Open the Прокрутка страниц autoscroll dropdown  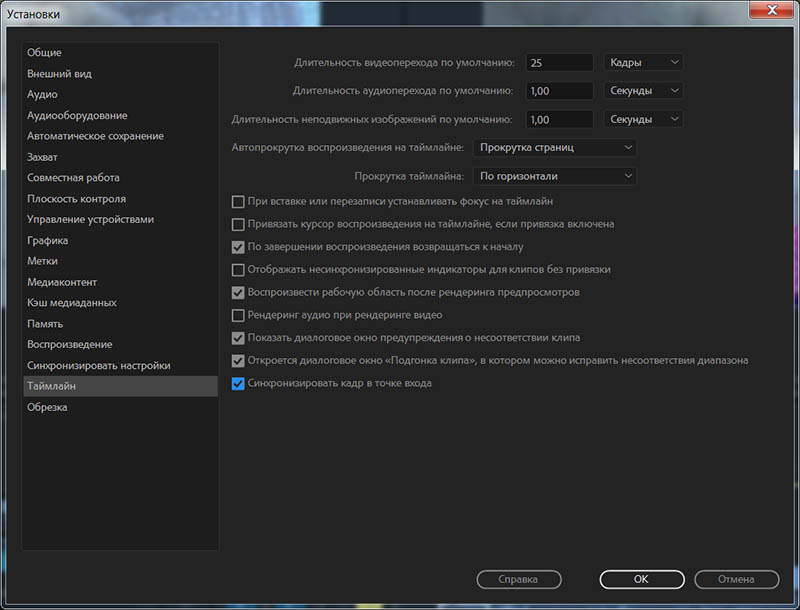pyautogui.click(x=555, y=147)
